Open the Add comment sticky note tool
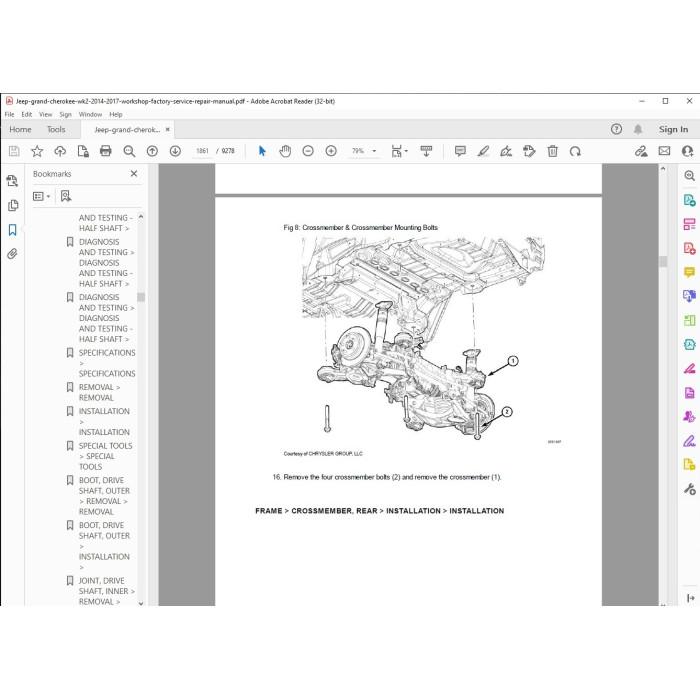The width and height of the screenshot is (700, 700). 460,151
